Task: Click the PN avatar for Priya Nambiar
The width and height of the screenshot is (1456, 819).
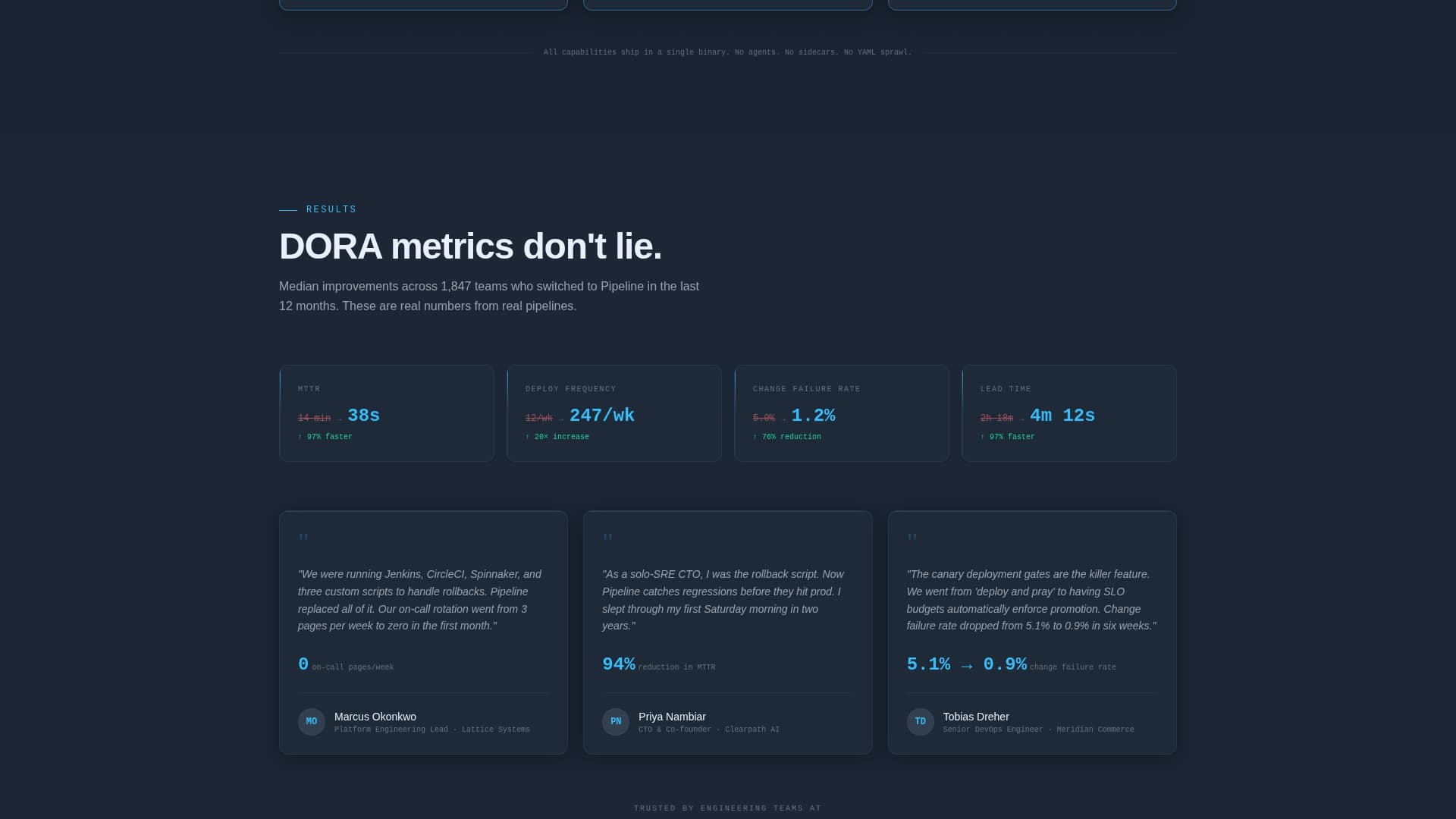Action: 616,722
